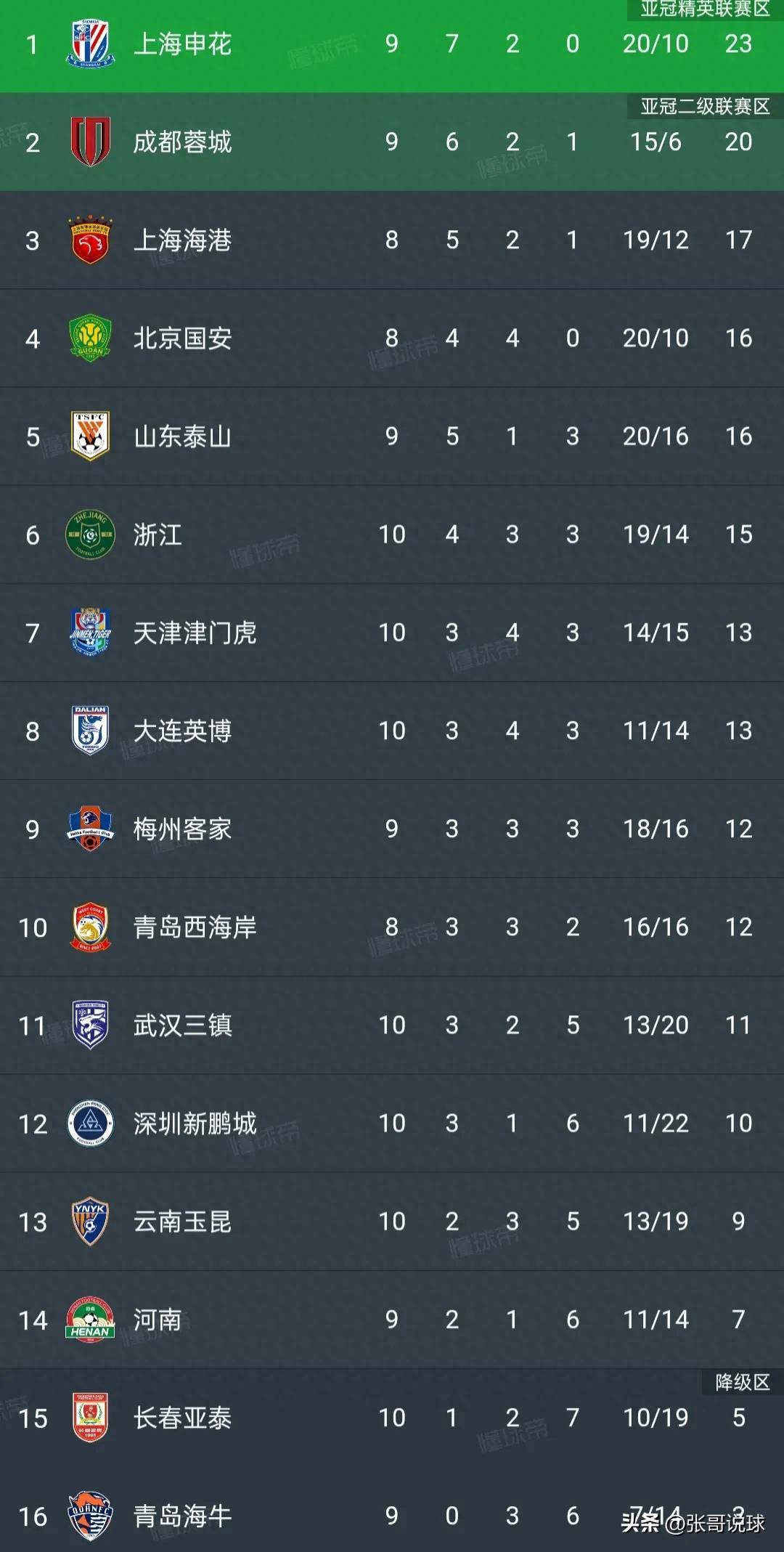Open the 长春亚泰 row team name
The width and height of the screenshot is (784, 1552).
(x=182, y=1418)
